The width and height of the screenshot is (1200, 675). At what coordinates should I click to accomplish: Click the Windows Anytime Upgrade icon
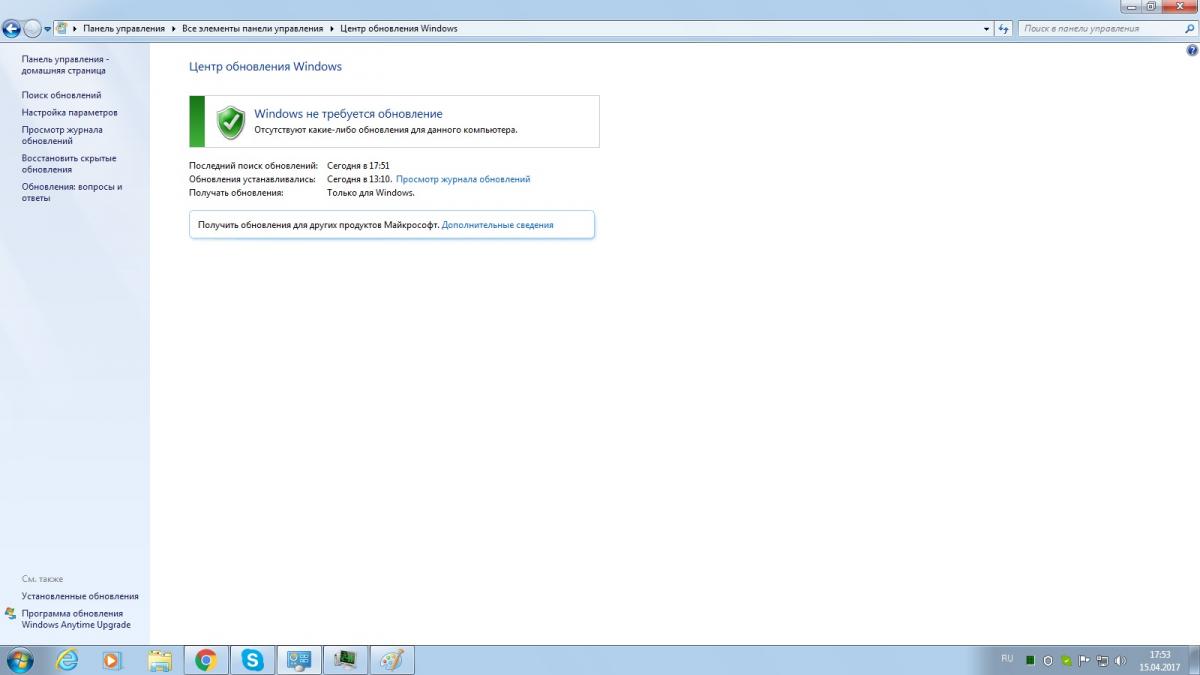[11, 613]
